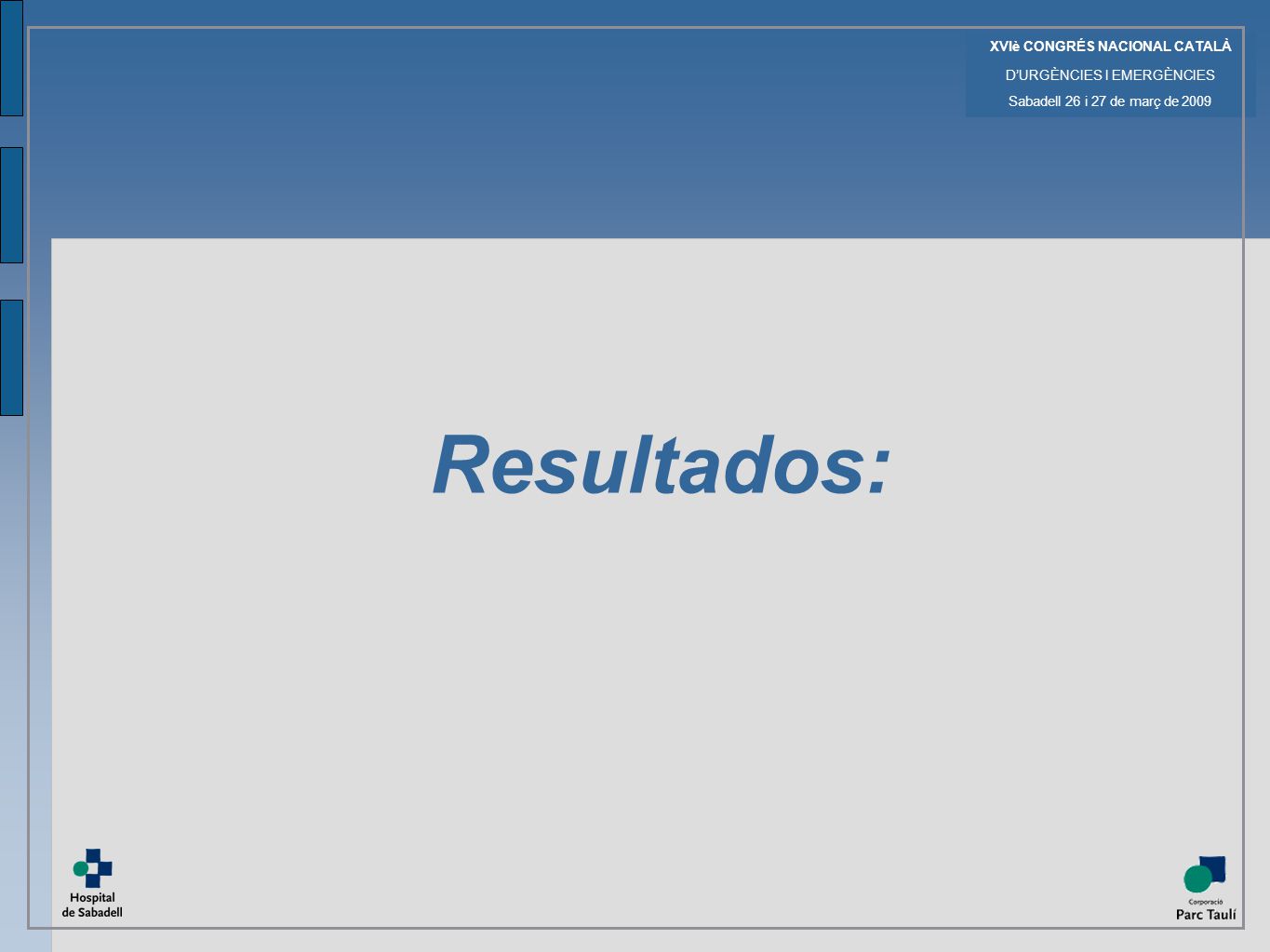Click the Corporació Parc Taulí logo
1270x952 pixels.
[1206, 889]
